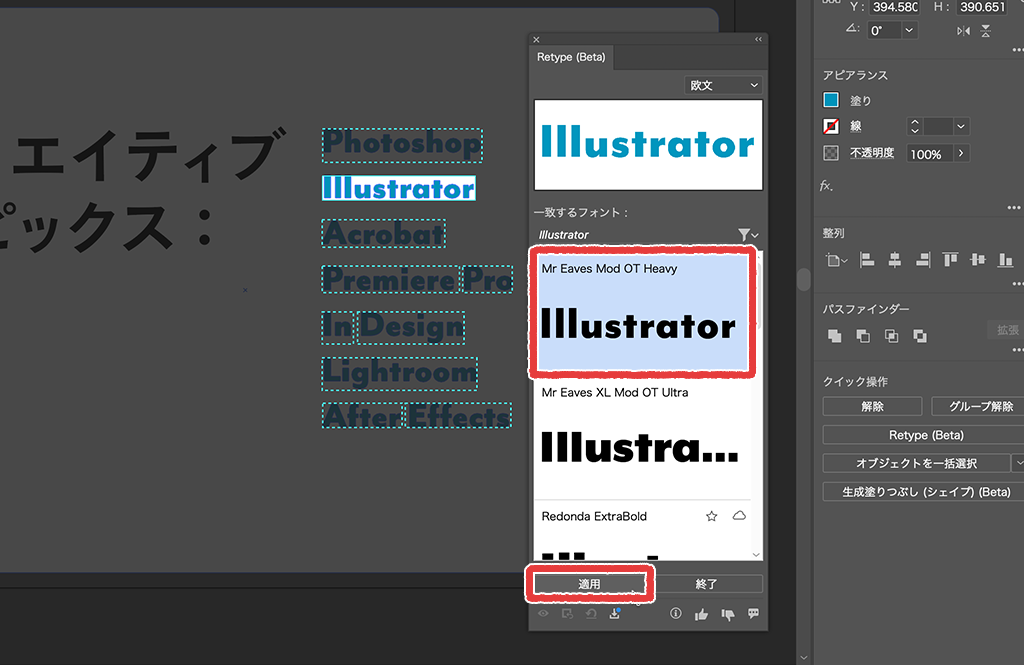
Task: Click Pathfinder unite icon
Action: [x=835, y=336]
